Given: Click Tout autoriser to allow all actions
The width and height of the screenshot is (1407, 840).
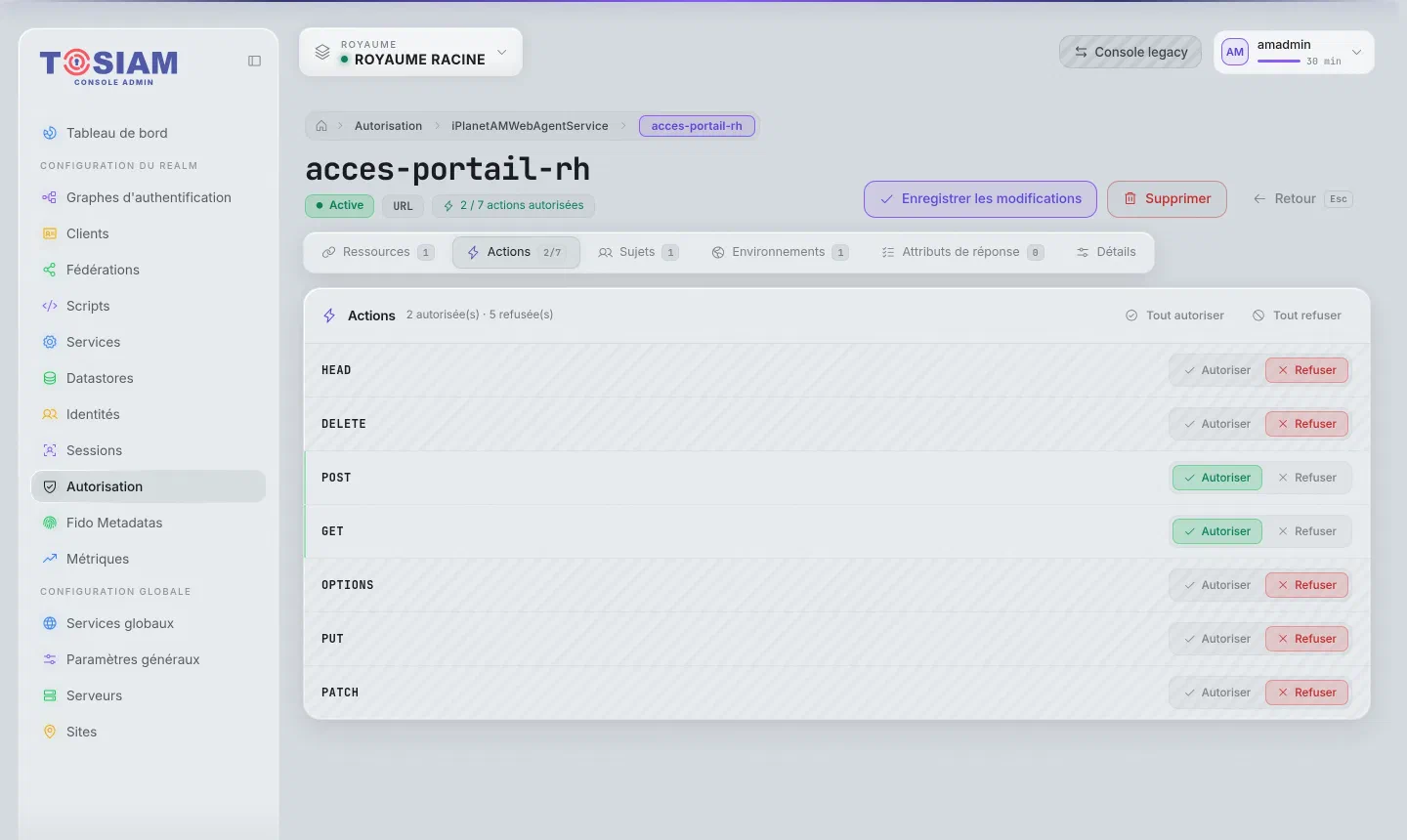Looking at the screenshot, I should point(1174,315).
